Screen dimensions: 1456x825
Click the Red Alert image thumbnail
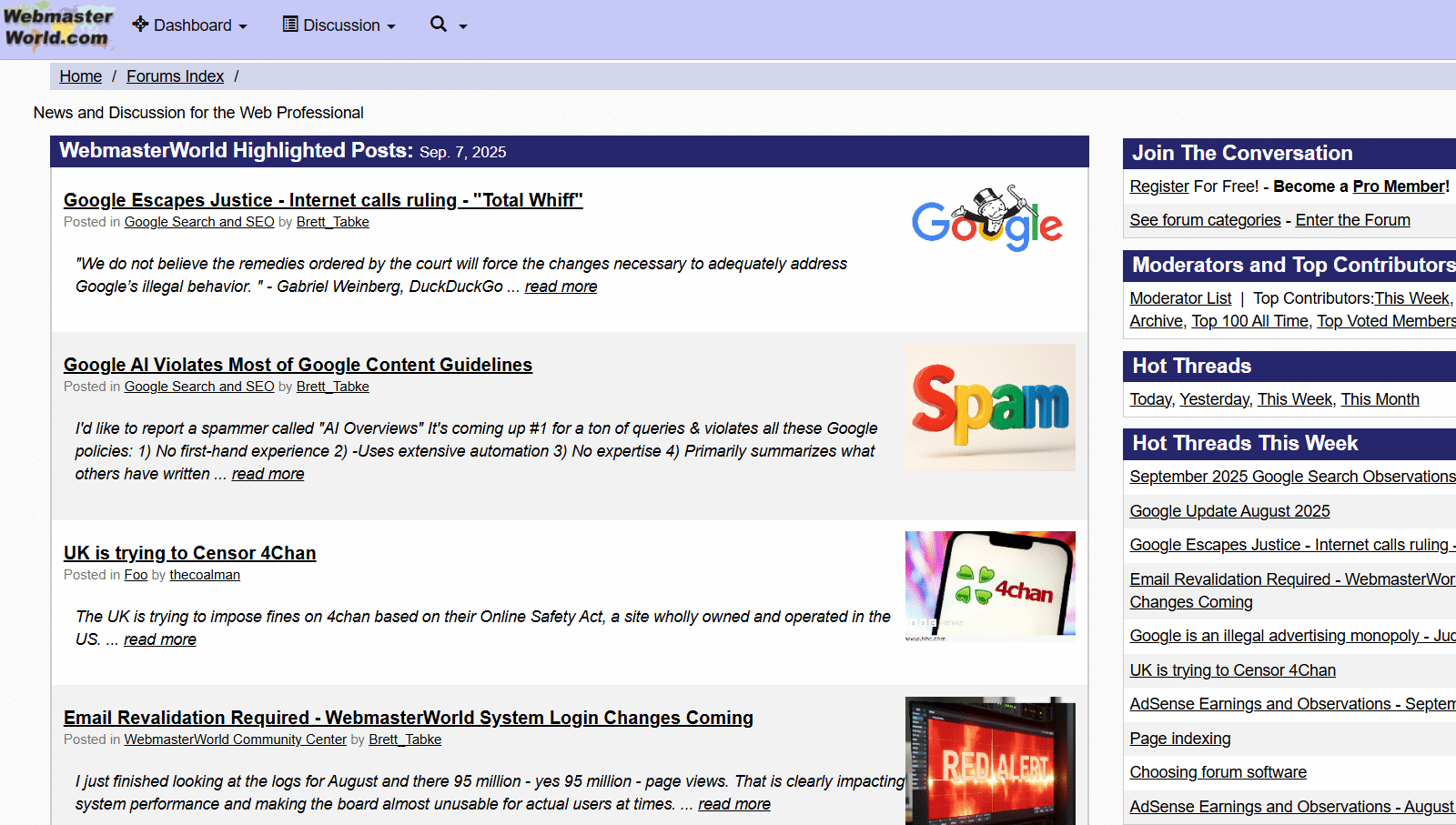tap(990, 760)
